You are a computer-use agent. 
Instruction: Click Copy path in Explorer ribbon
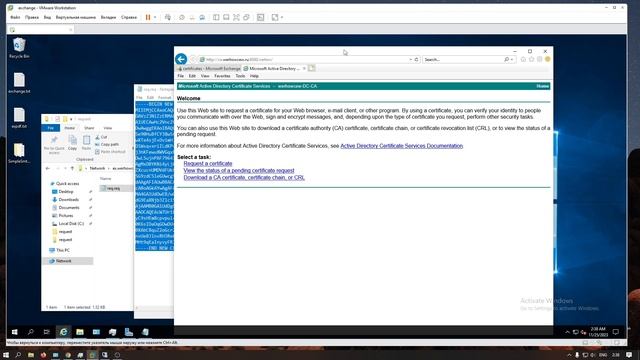click(x=107, y=144)
